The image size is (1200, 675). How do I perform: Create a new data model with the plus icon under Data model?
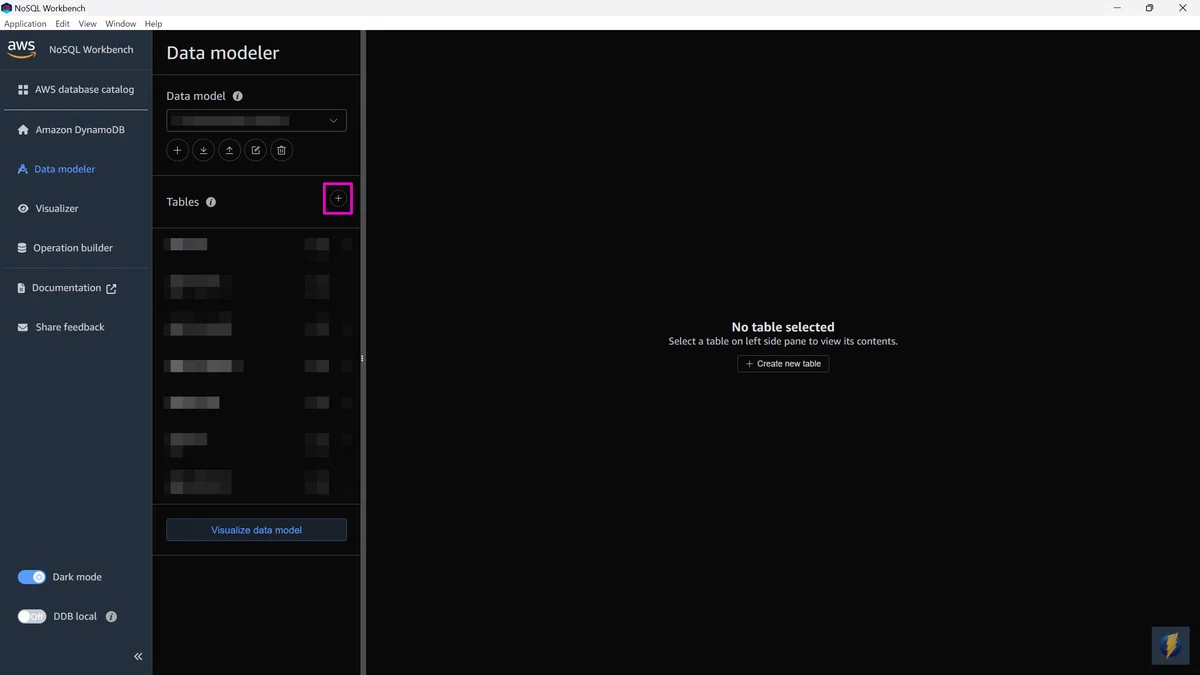point(177,150)
